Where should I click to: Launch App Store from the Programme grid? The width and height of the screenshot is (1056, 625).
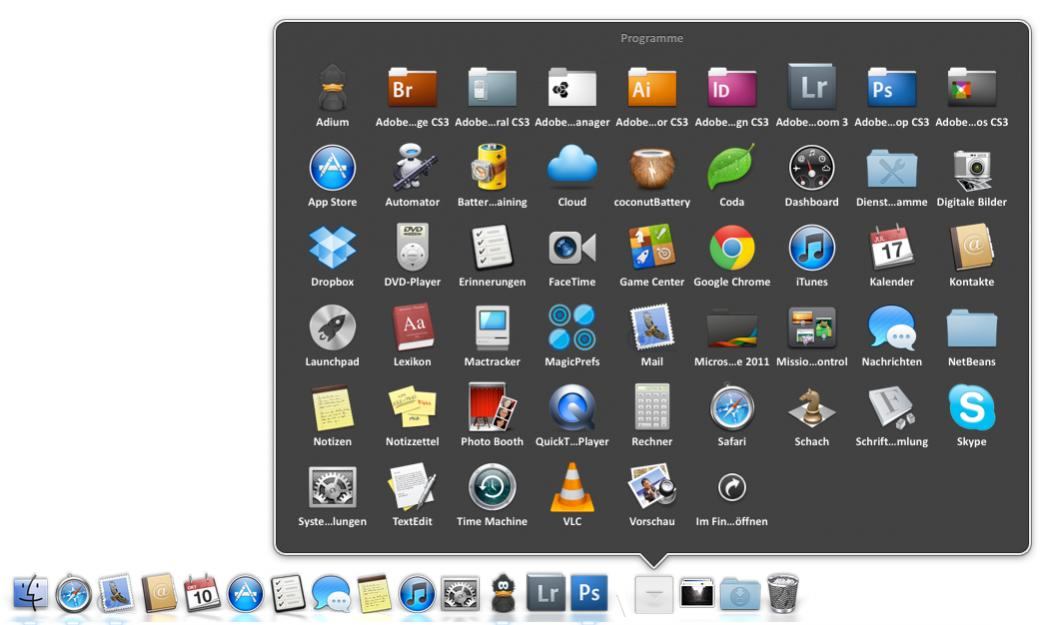(332, 168)
